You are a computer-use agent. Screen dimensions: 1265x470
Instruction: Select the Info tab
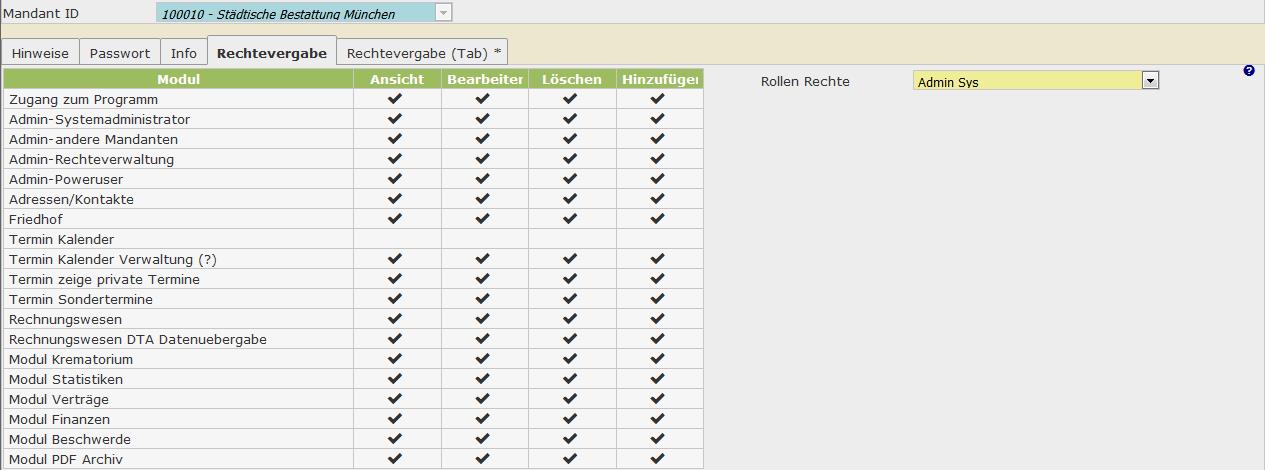click(x=184, y=53)
